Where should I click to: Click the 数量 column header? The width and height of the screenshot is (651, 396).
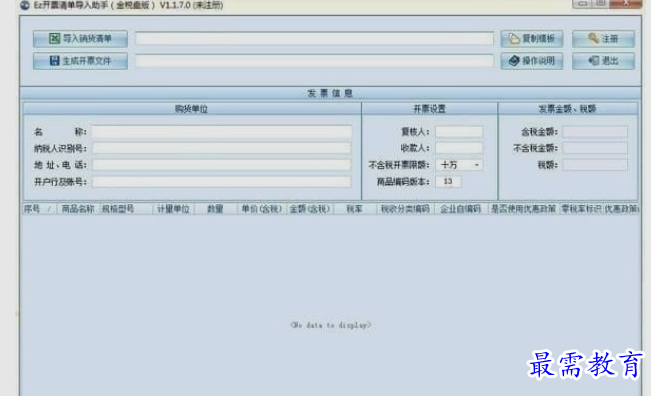(215, 209)
